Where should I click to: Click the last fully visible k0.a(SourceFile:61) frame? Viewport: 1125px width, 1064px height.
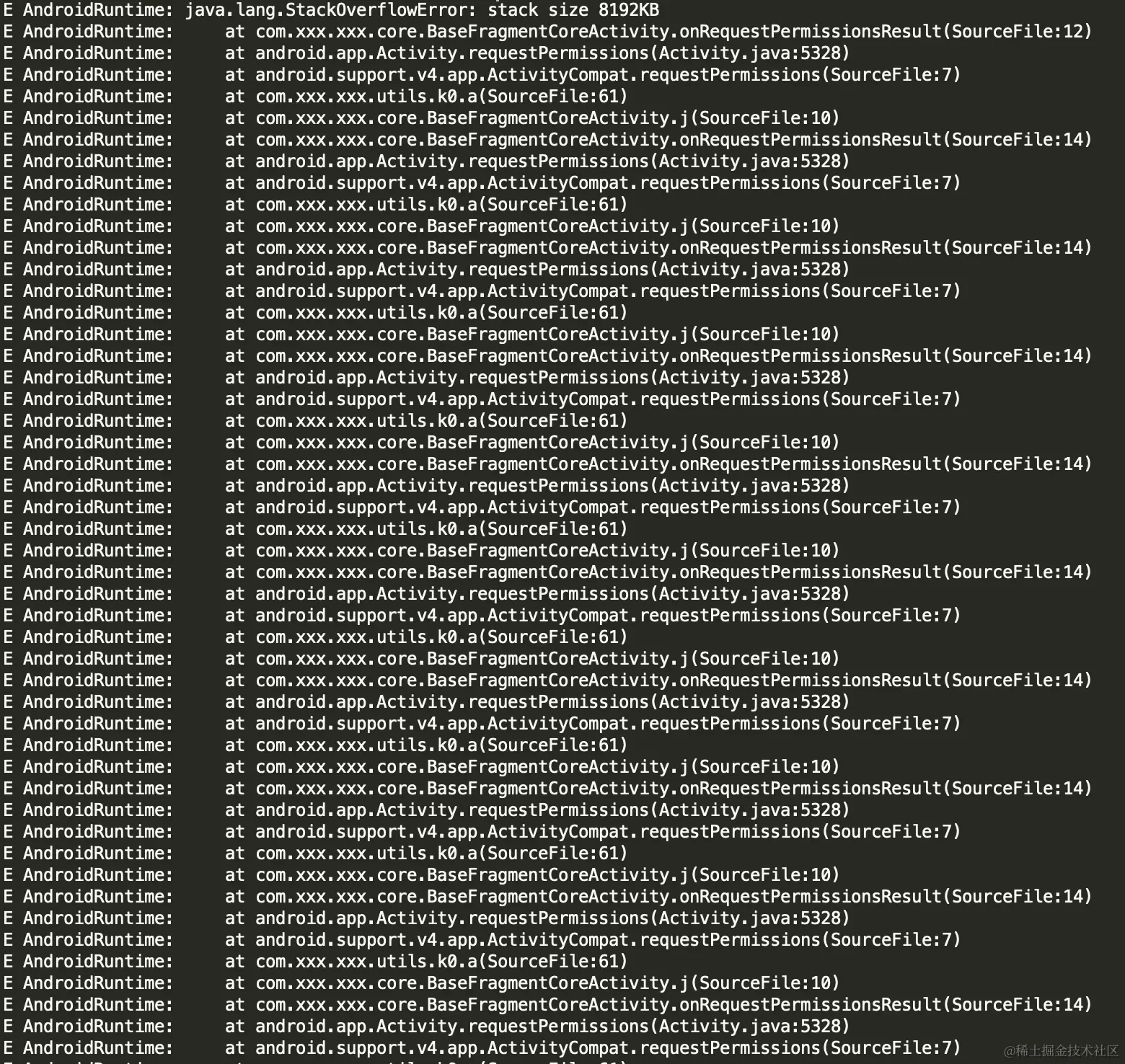426,962
